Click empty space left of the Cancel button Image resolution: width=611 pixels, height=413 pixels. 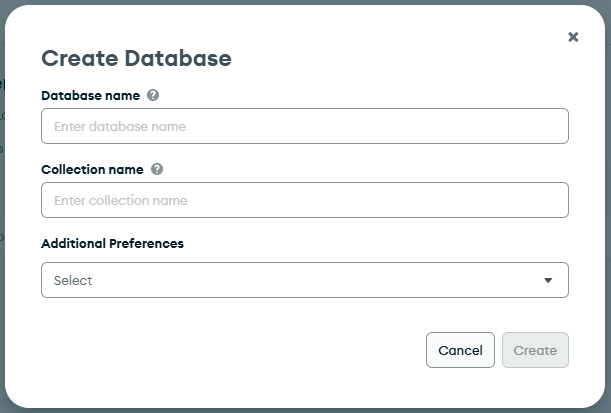[x=250, y=350]
